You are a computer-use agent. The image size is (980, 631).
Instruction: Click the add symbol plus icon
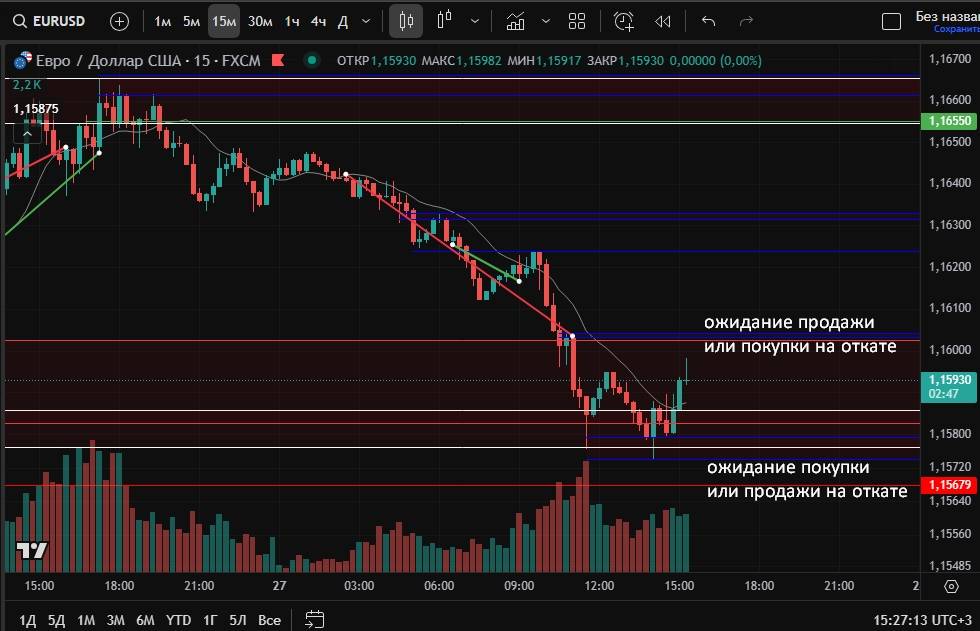(119, 21)
